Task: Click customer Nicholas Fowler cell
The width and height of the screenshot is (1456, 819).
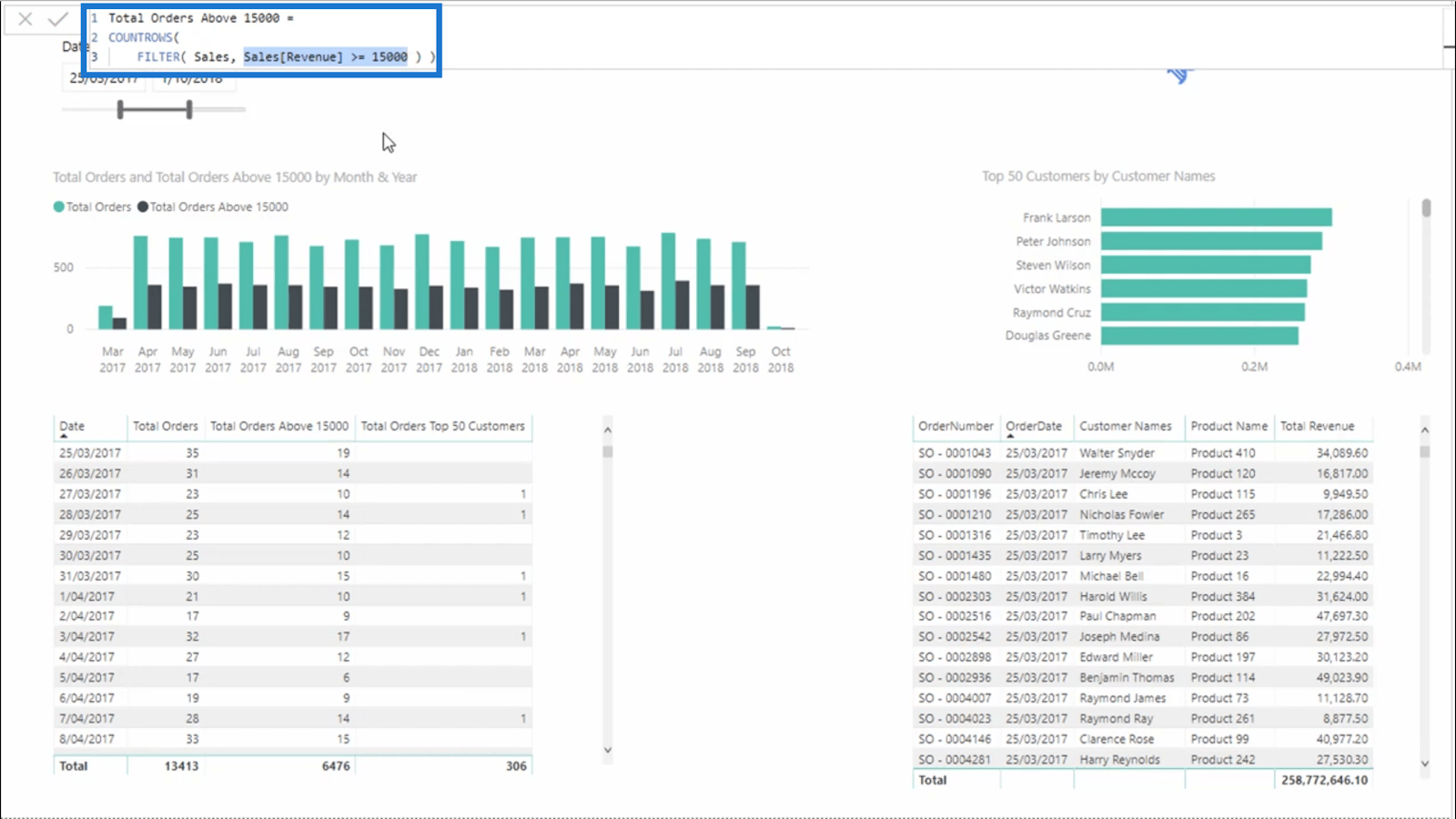Action: 1122,515
